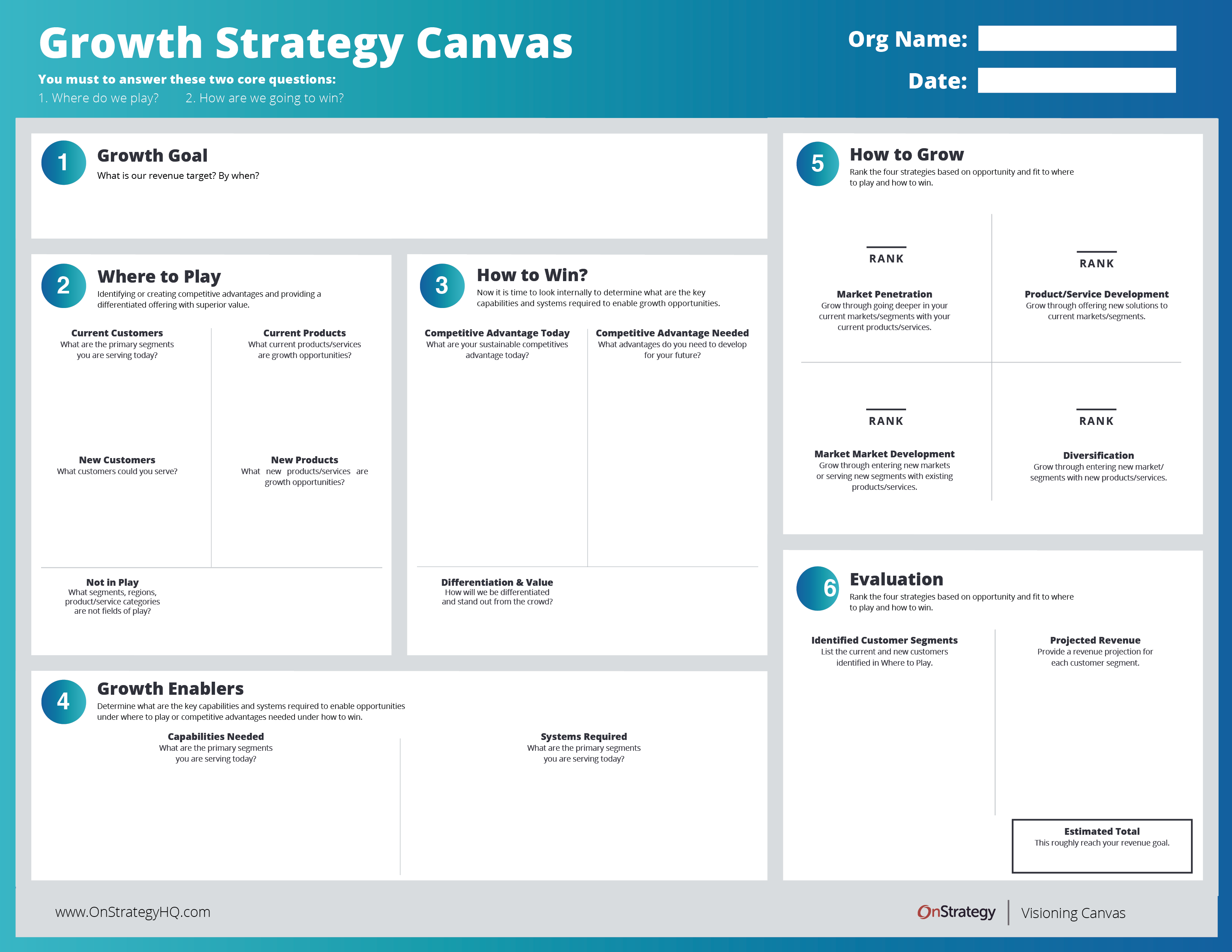Viewport: 1232px width, 952px height.
Task: Click the Growth Goal heading
Action: [x=152, y=155]
